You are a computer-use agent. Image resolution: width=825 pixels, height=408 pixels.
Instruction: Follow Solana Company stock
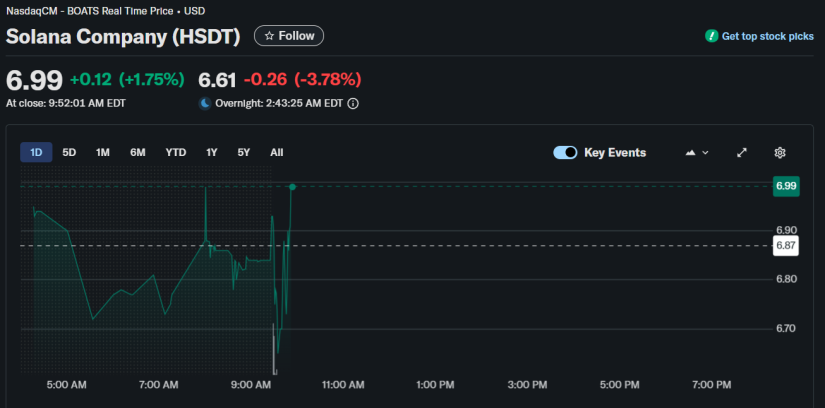[289, 36]
